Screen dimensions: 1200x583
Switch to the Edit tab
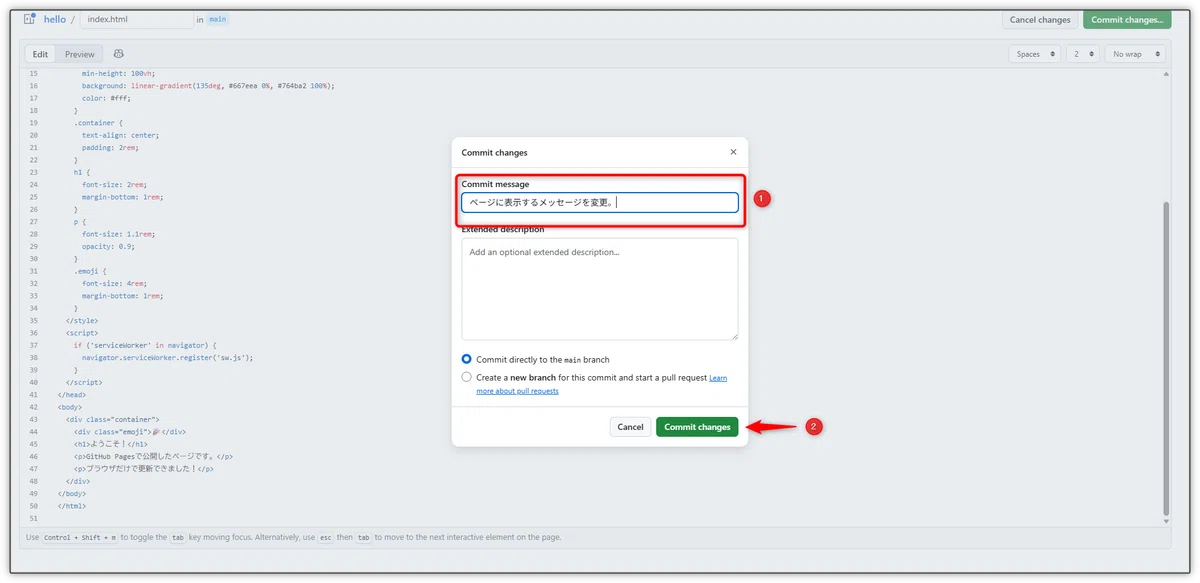[x=40, y=54]
